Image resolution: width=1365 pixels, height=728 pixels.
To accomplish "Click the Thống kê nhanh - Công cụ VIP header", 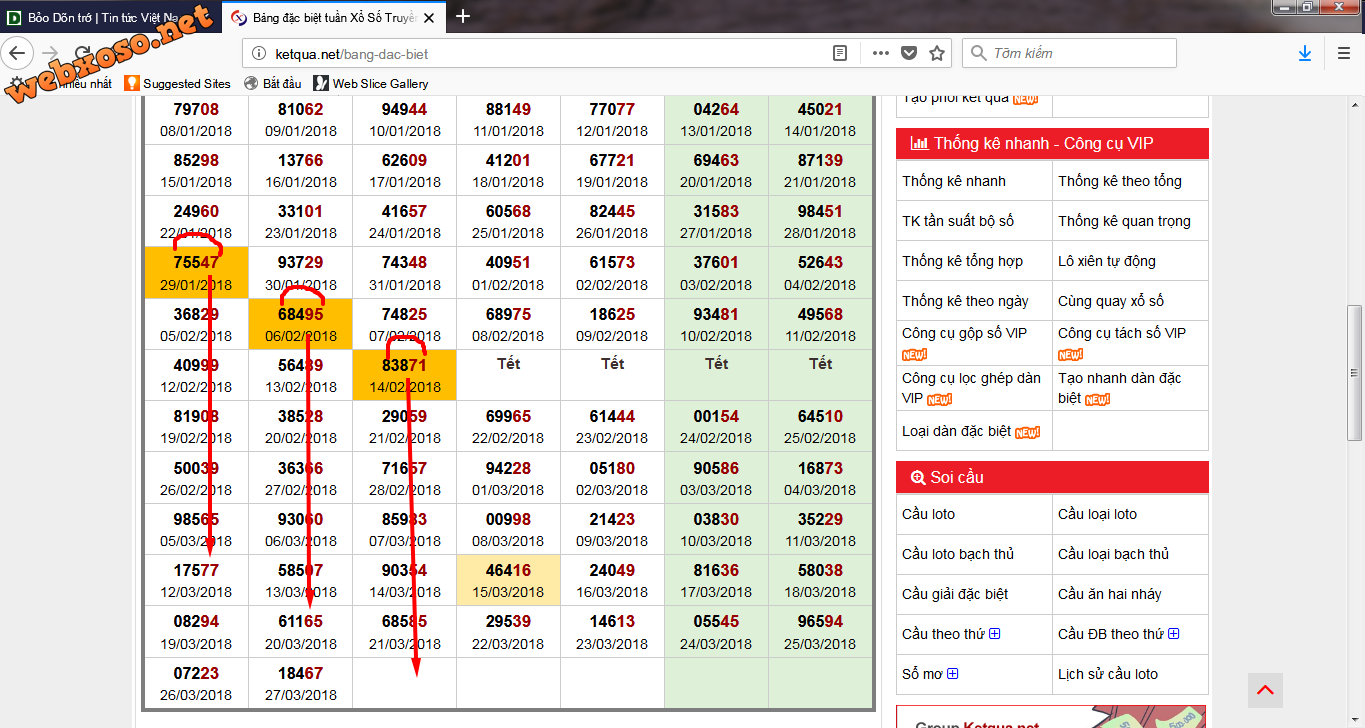I will coord(1052,144).
